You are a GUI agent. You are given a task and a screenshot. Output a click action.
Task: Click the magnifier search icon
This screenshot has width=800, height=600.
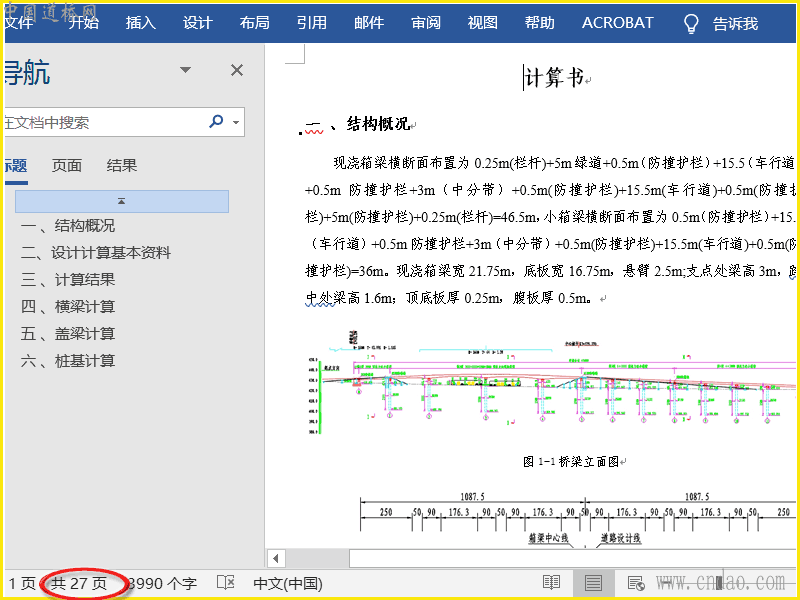tap(216, 121)
